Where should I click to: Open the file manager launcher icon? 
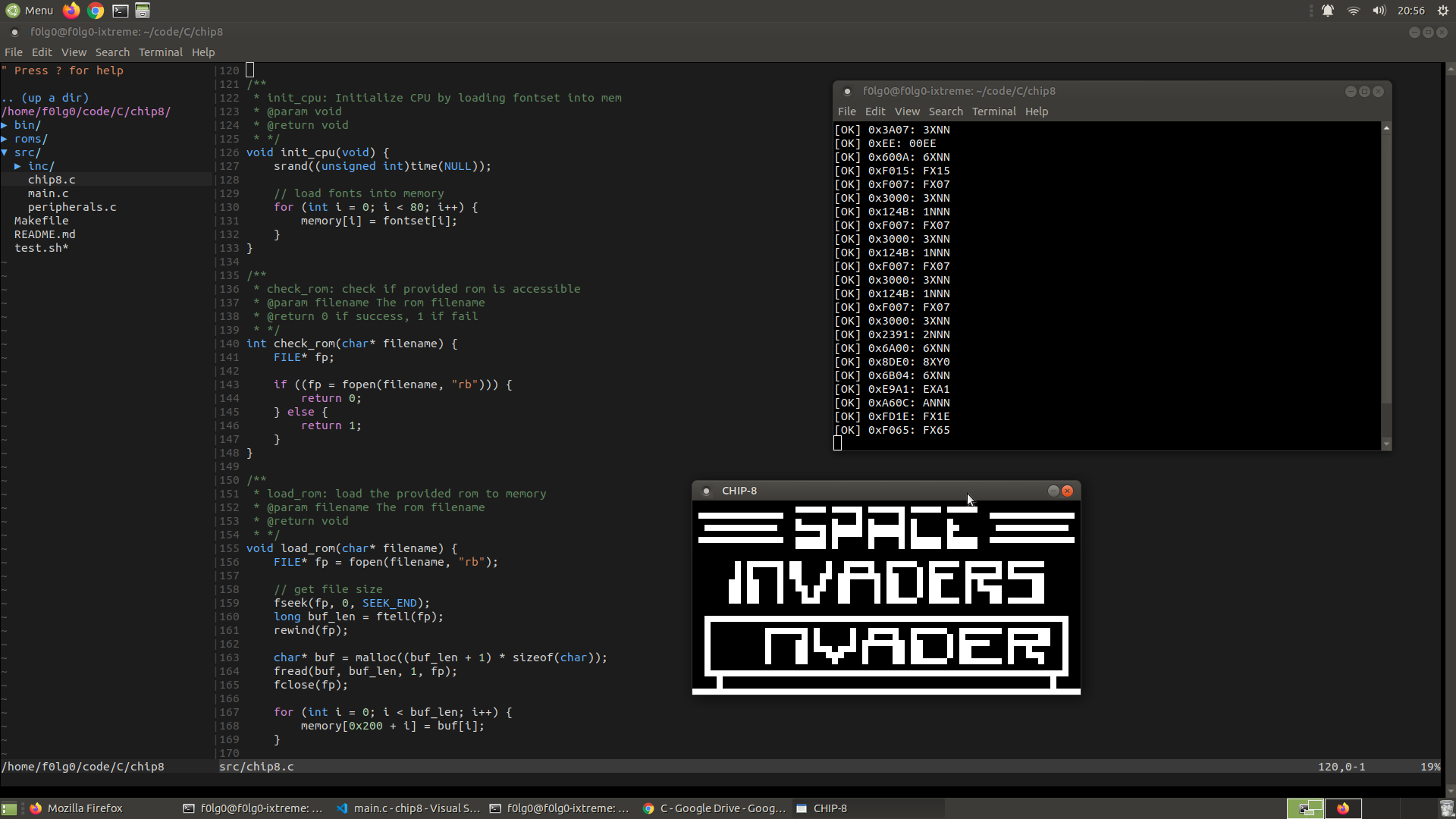tap(143, 11)
